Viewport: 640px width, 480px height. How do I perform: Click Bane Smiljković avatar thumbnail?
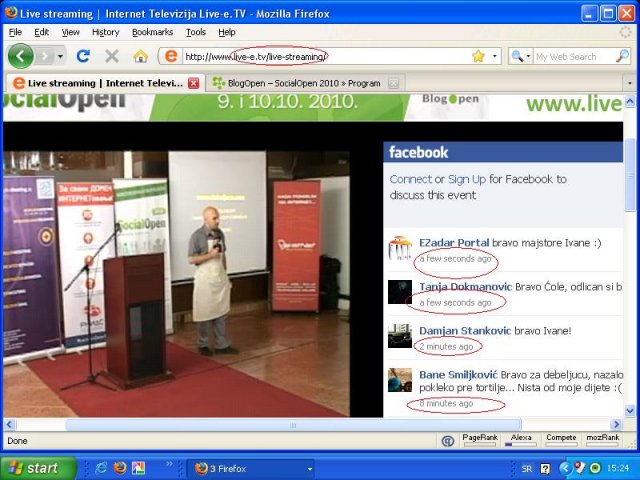click(x=400, y=380)
